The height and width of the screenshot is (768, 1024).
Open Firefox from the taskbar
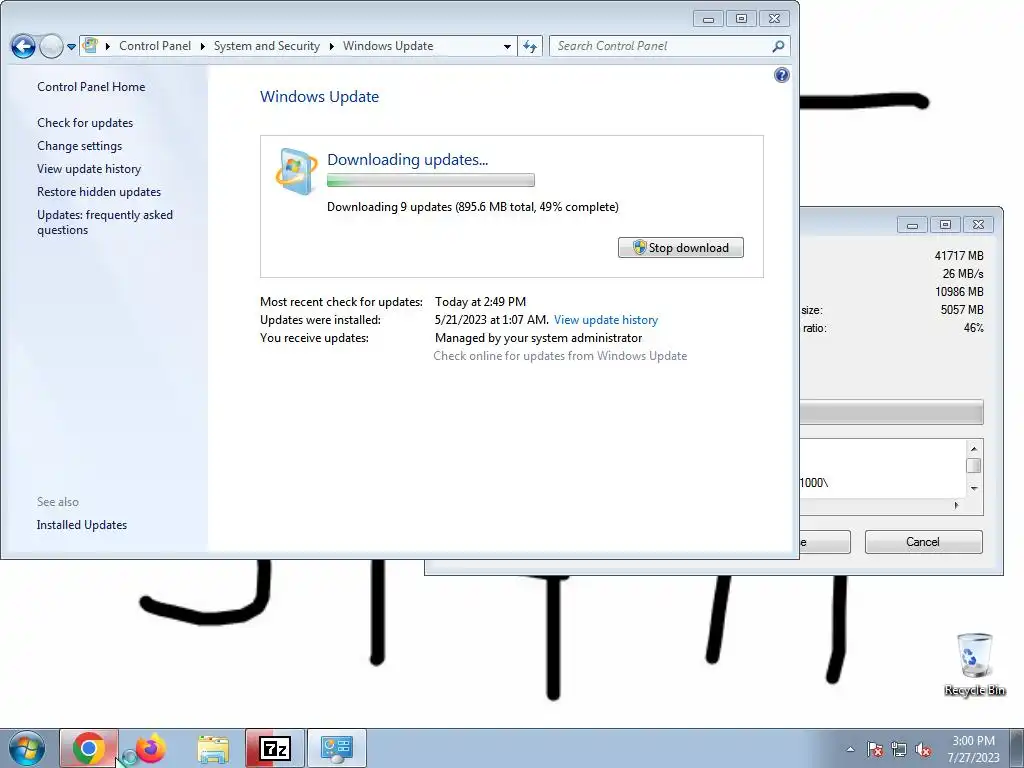[151, 748]
